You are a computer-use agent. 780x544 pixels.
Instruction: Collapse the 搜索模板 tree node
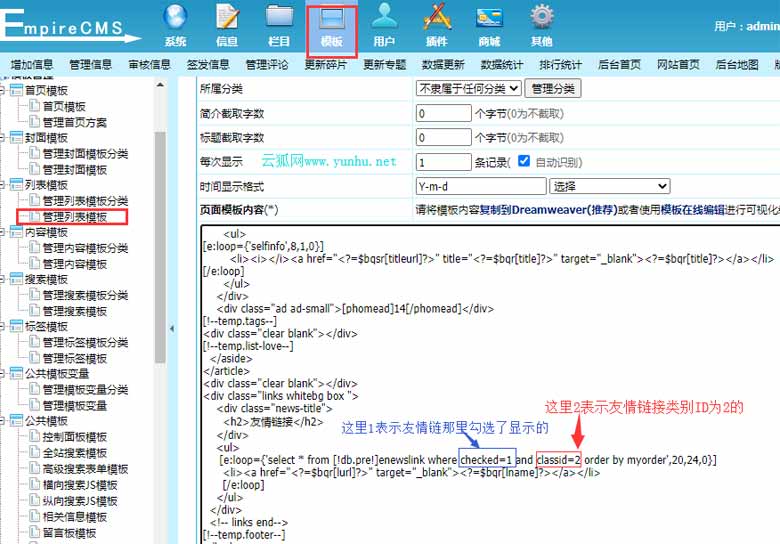pos(2,279)
